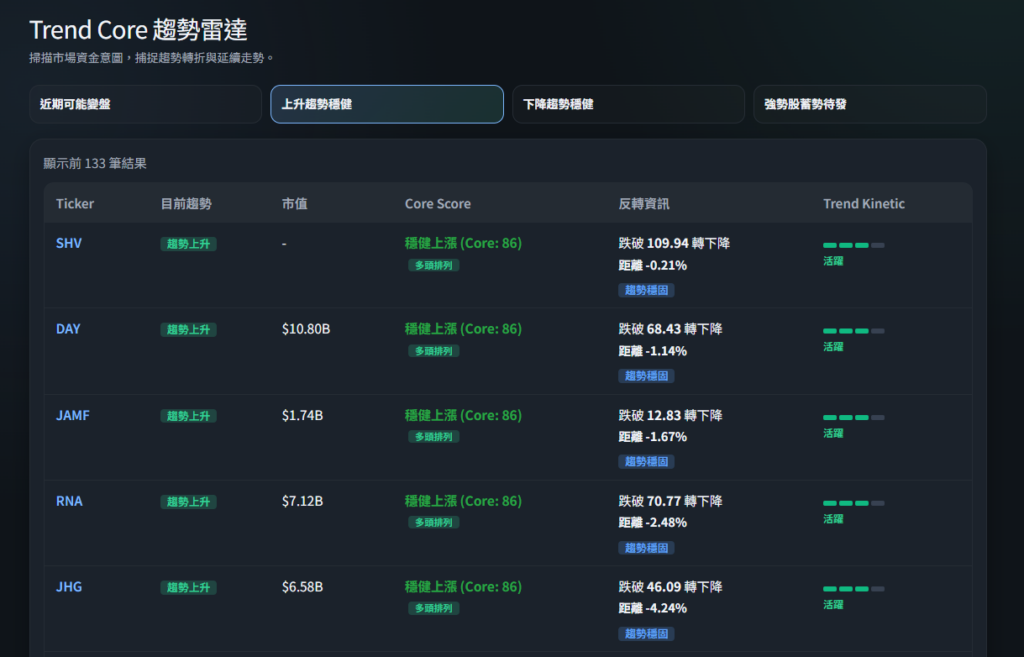Screen dimensions: 1024x657
Task: Click the 多頭排列 tag in DAY row
Action: 433,351
